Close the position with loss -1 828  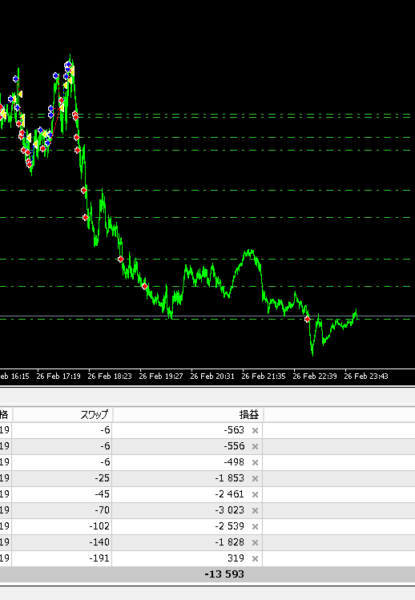(255, 543)
